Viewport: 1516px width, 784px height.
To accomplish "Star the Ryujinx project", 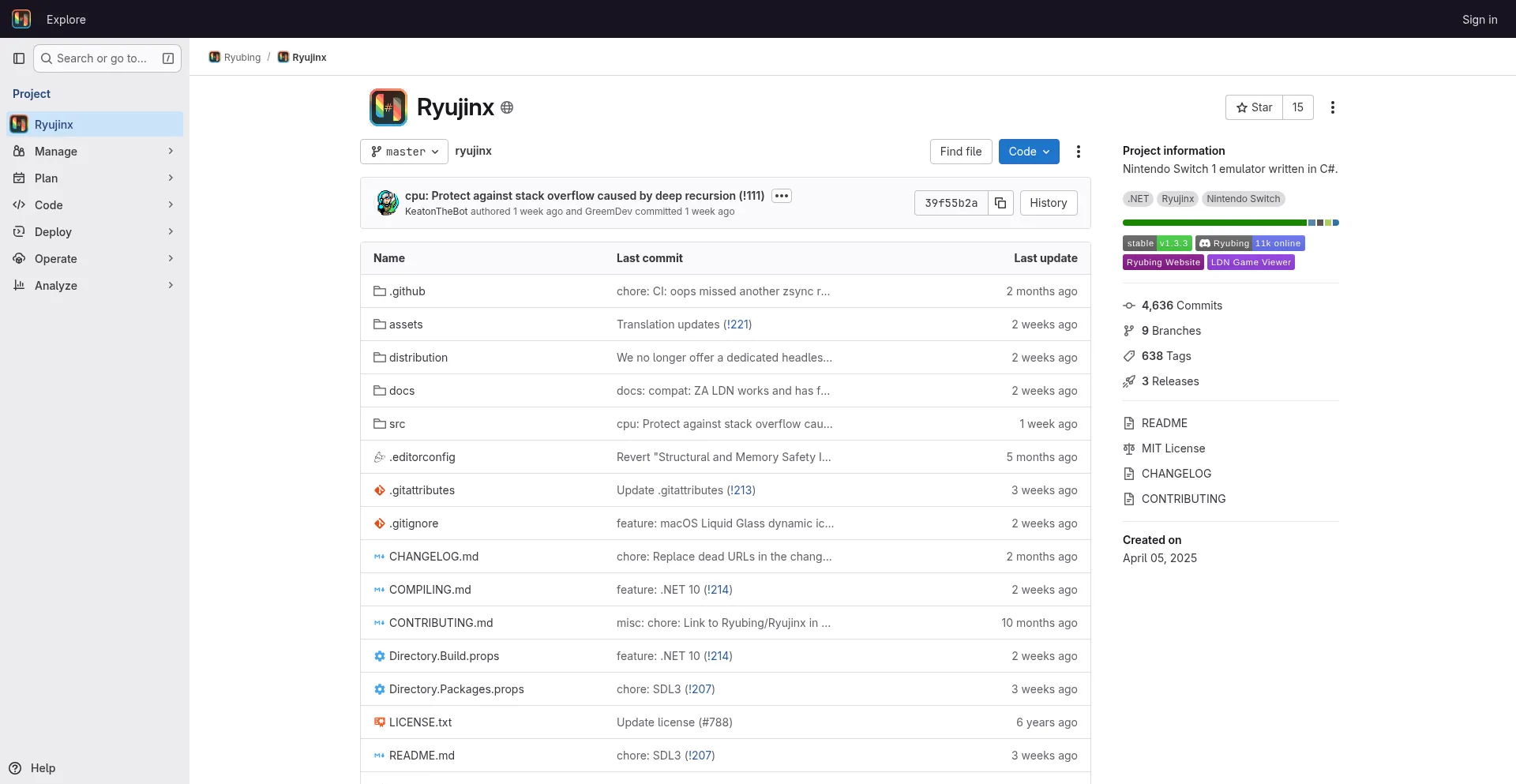I will point(1254,107).
